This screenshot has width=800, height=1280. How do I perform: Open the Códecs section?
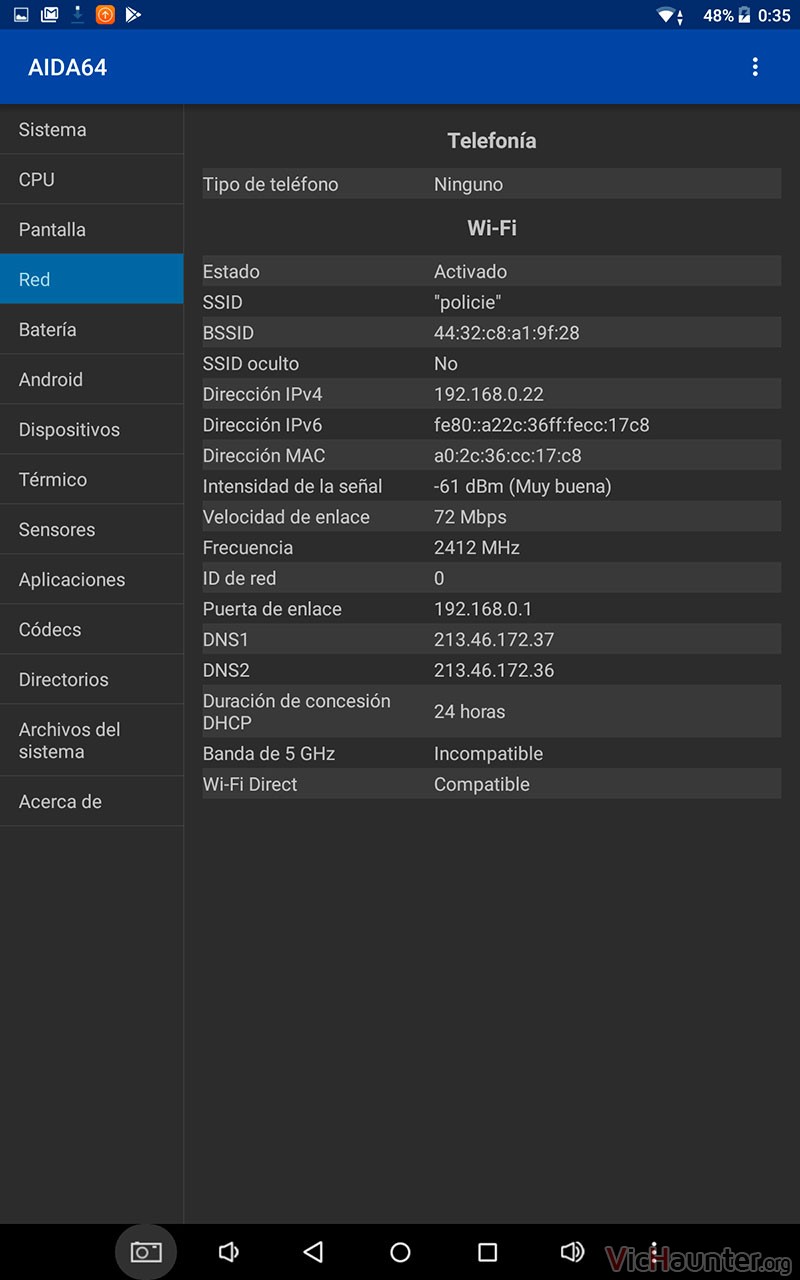point(92,629)
